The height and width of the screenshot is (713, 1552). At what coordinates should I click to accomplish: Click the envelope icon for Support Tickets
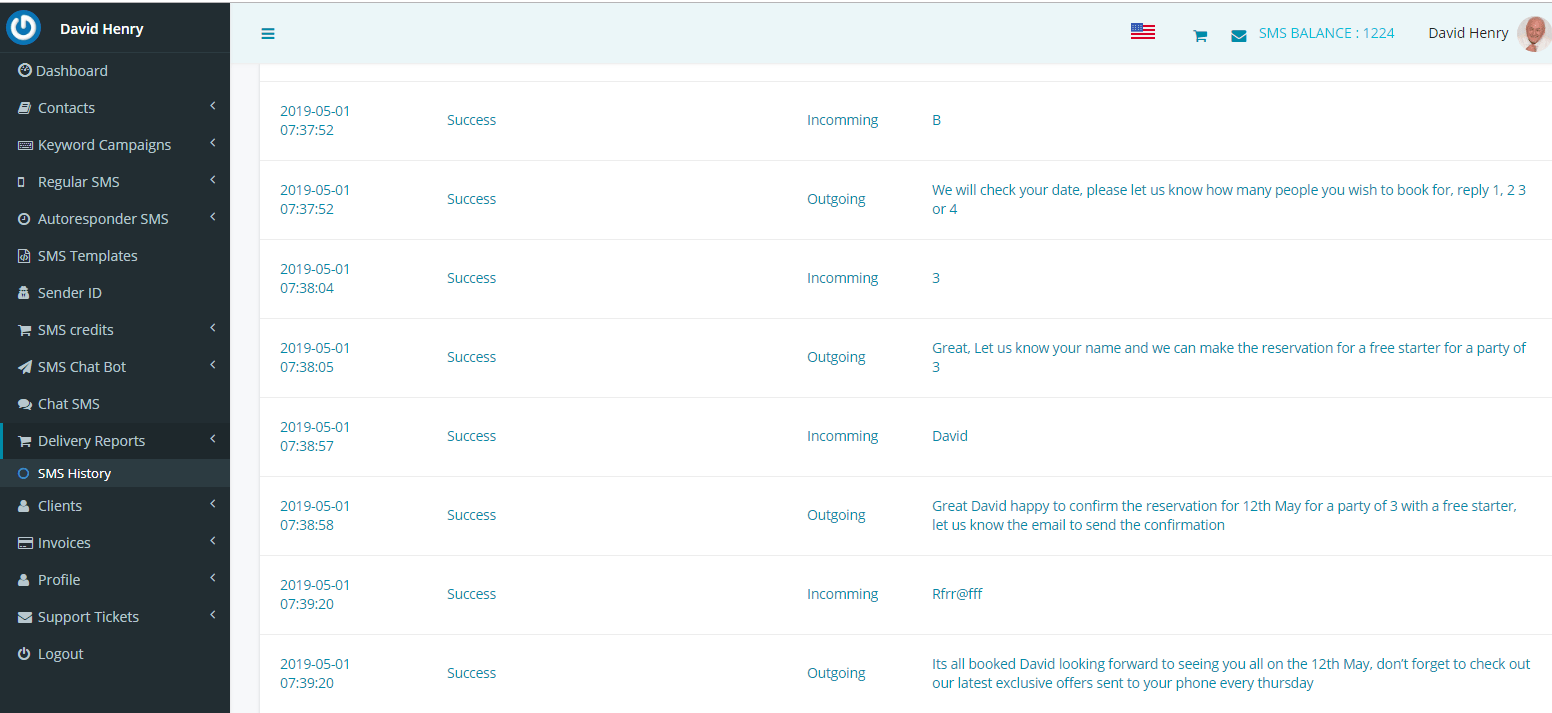(x=25, y=617)
